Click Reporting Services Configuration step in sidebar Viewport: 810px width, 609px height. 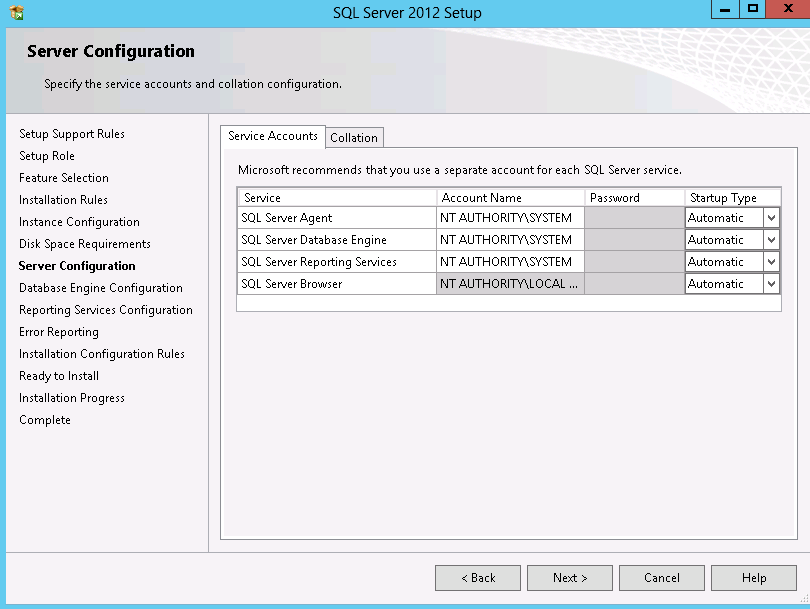click(105, 310)
